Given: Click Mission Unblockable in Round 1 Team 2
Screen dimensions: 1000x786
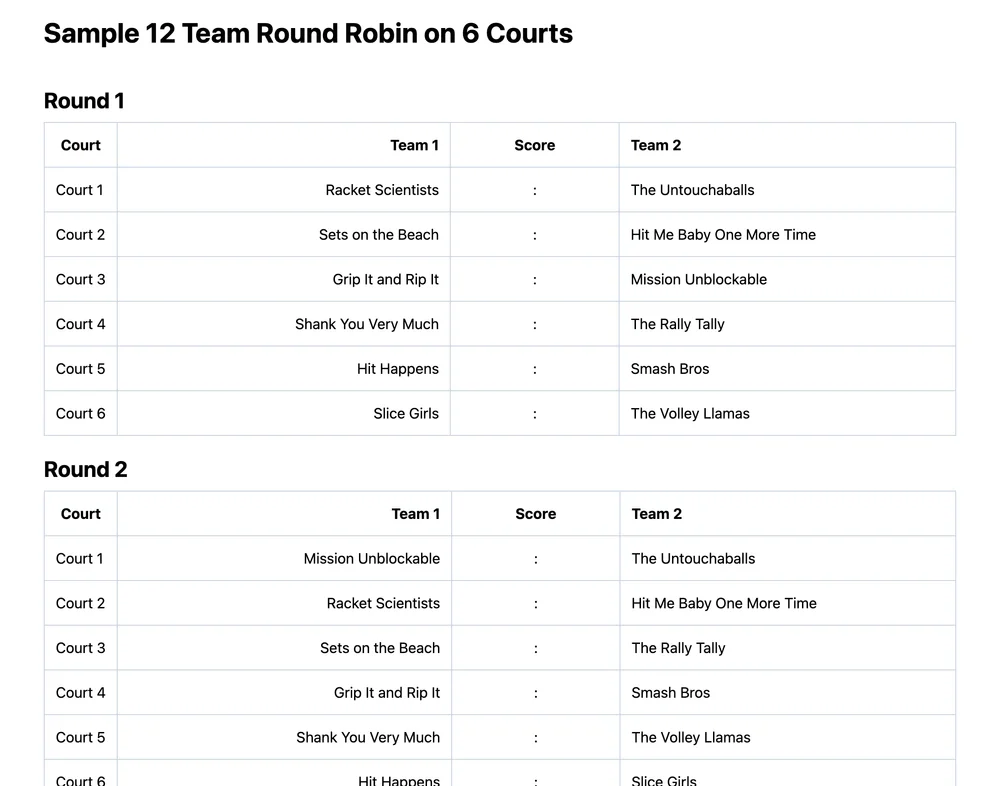Looking at the screenshot, I should coord(698,280).
